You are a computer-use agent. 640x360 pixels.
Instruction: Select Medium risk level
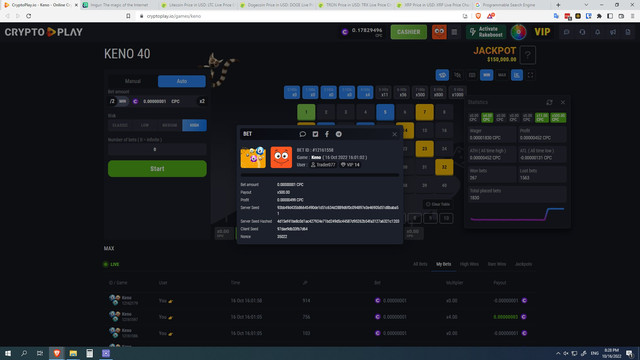click(x=169, y=125)
